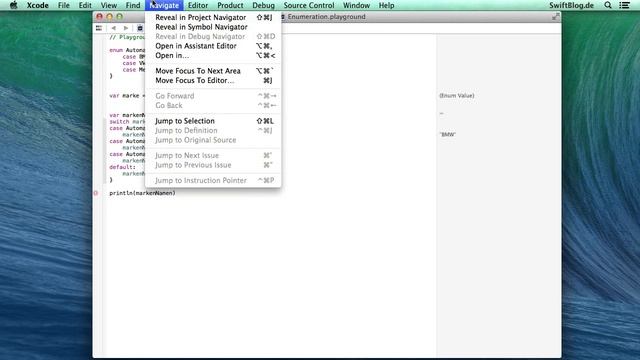Viewport: 640px width, 360px height.
Task: Click the related items grid icon in jump bar
Action: click(x=99, y=28)
